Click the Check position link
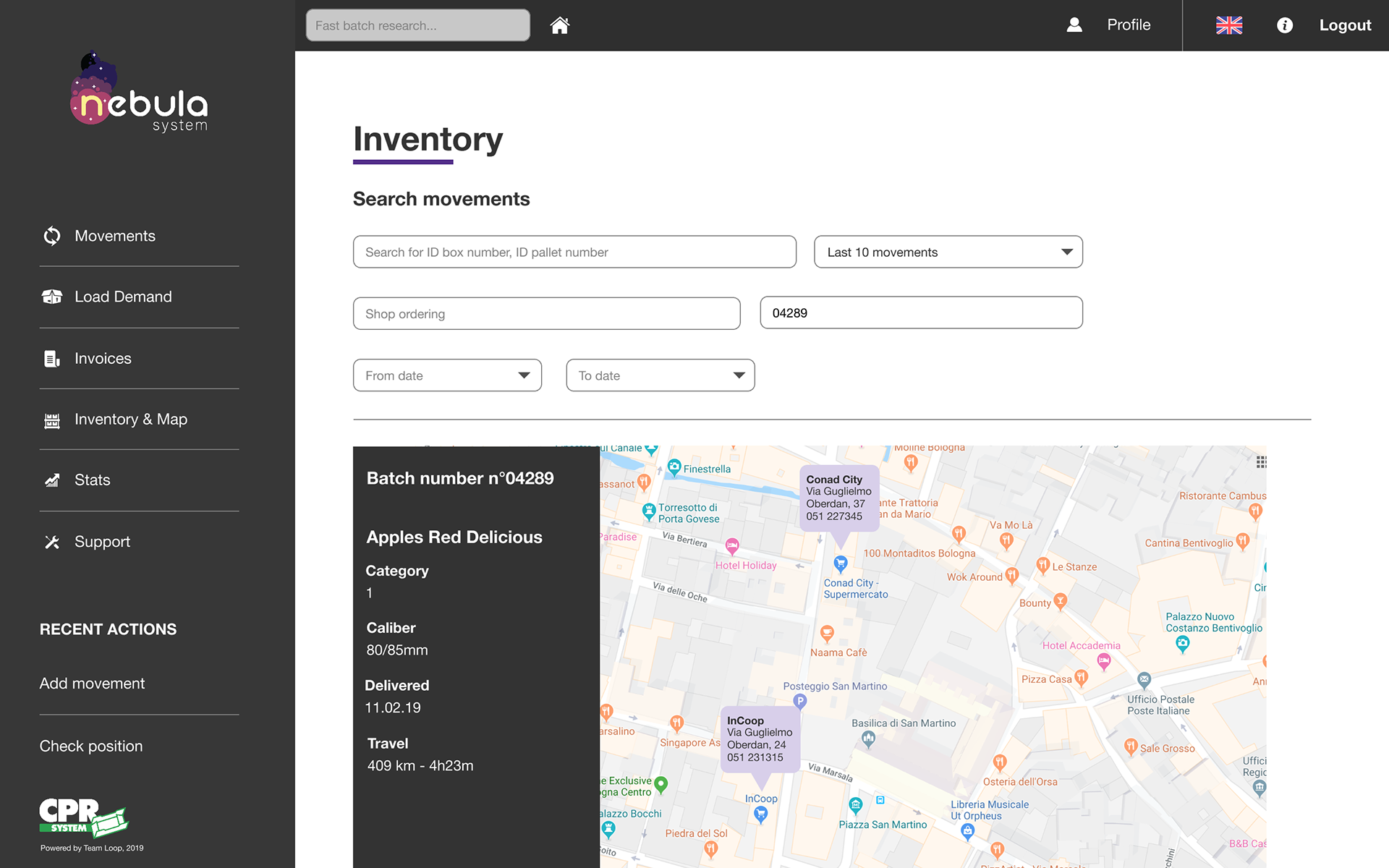 click(91, 746)
